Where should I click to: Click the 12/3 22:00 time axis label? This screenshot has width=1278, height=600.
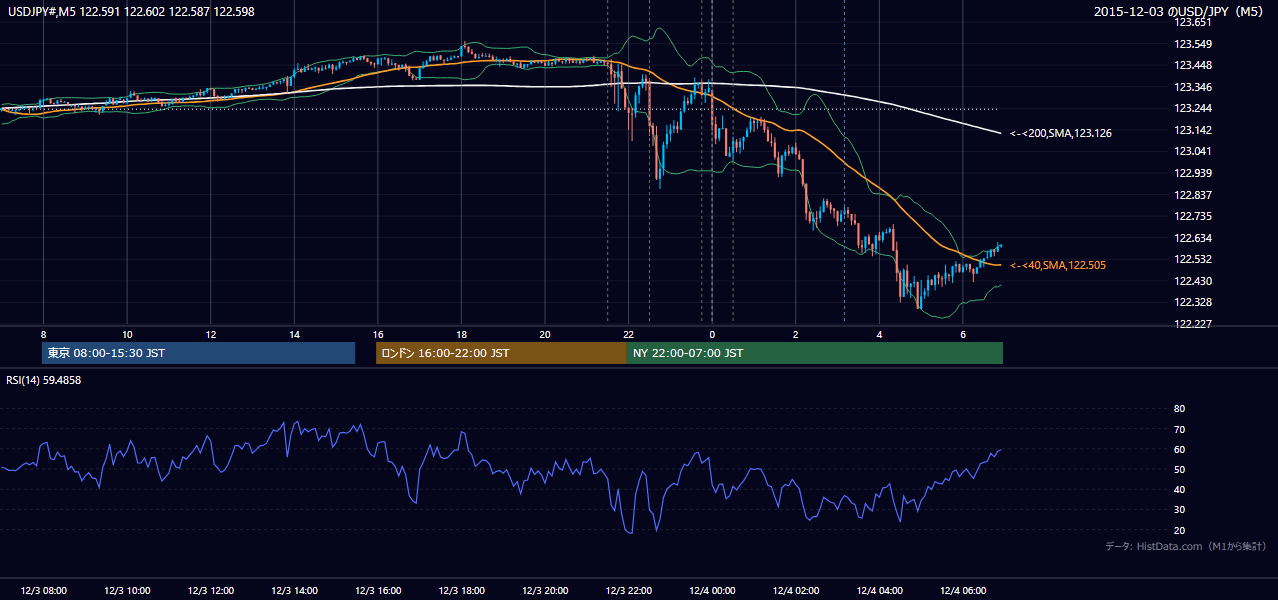(x=629, y=591)
